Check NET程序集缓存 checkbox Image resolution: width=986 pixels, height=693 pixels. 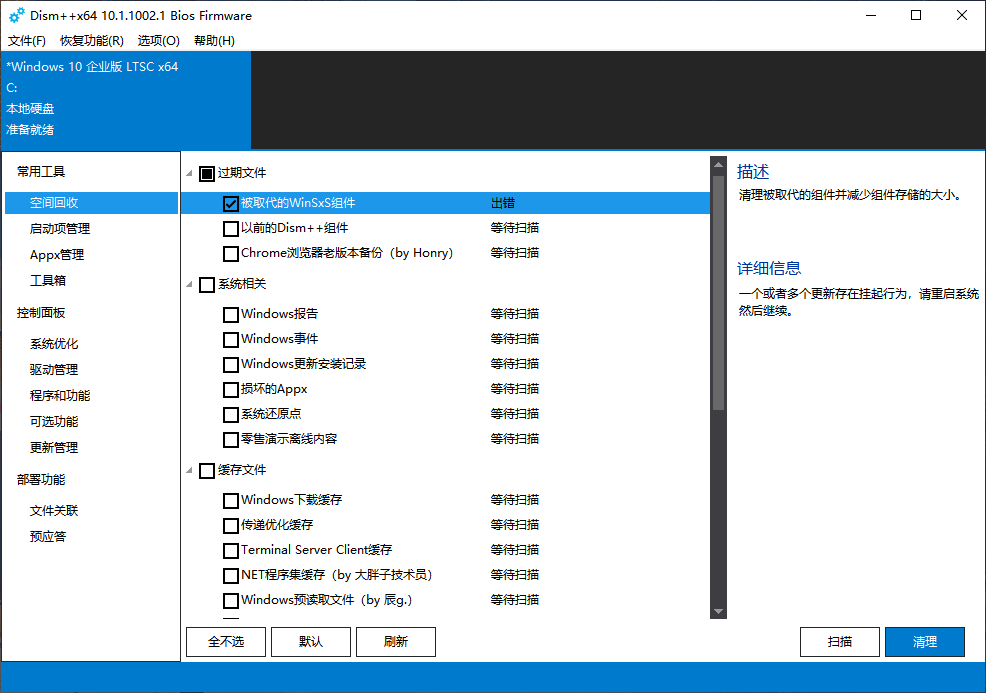pos(231,575)
